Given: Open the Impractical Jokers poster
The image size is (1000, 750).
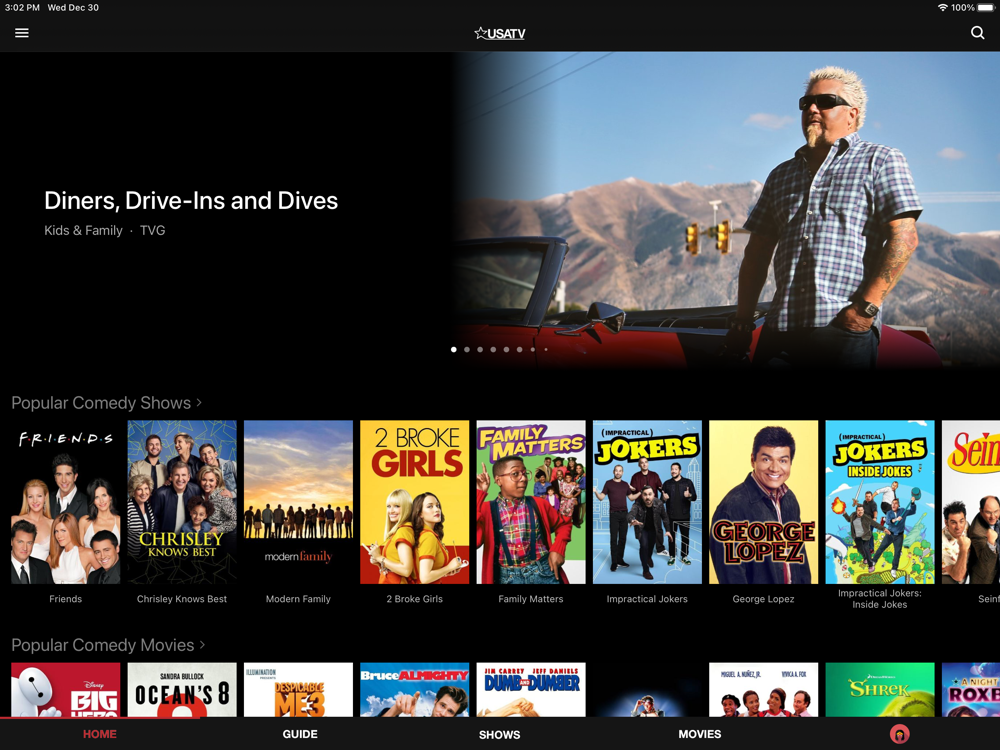Looking at the screenshot, I should (x=647, y=502).
